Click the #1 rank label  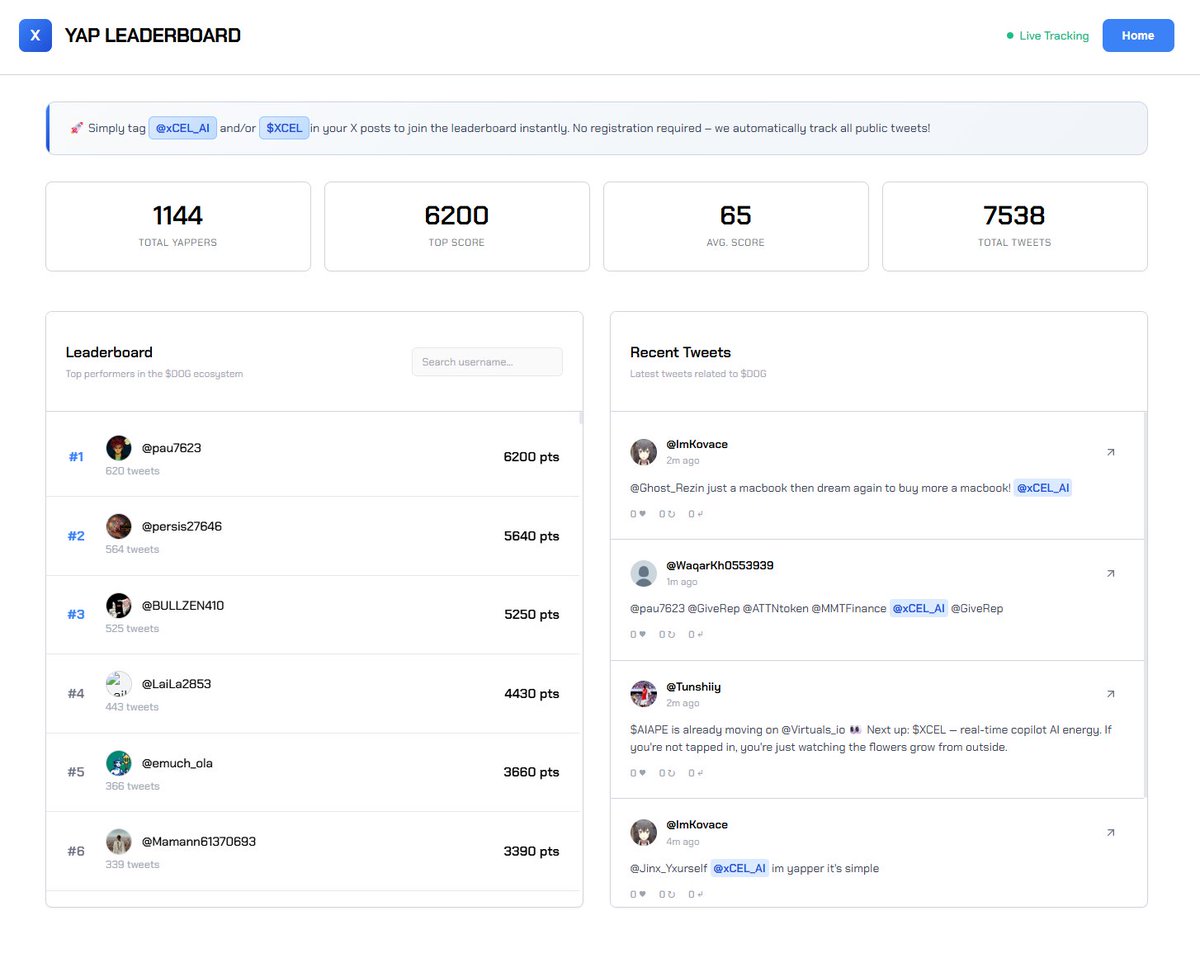[76, 457]
